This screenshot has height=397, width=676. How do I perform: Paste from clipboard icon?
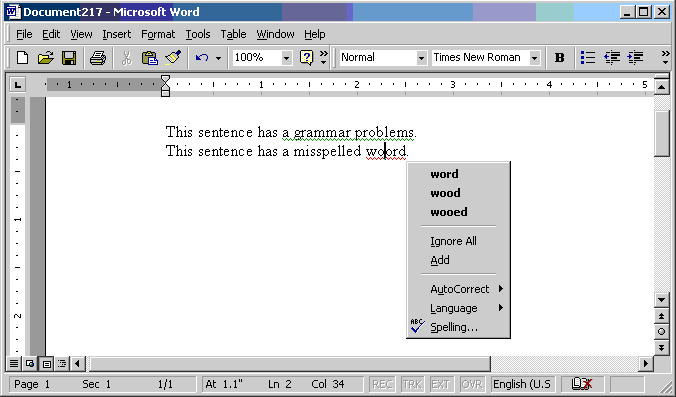click(x=150, y=57)
